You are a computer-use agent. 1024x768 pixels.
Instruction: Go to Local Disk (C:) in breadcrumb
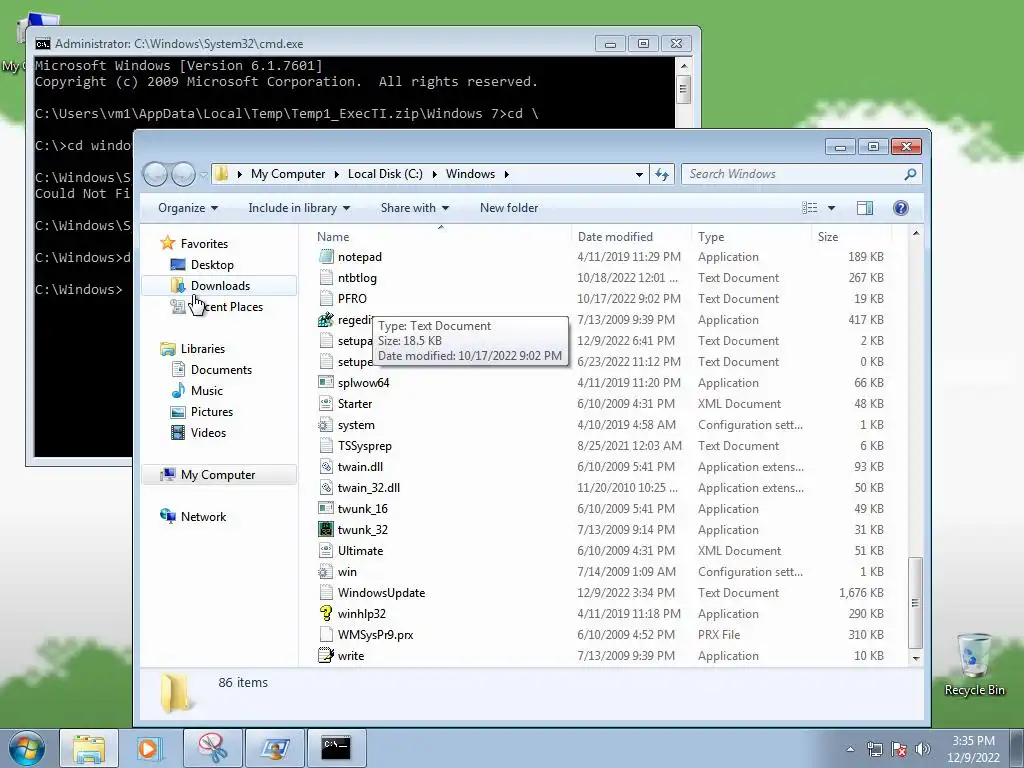tap(385, 174)
